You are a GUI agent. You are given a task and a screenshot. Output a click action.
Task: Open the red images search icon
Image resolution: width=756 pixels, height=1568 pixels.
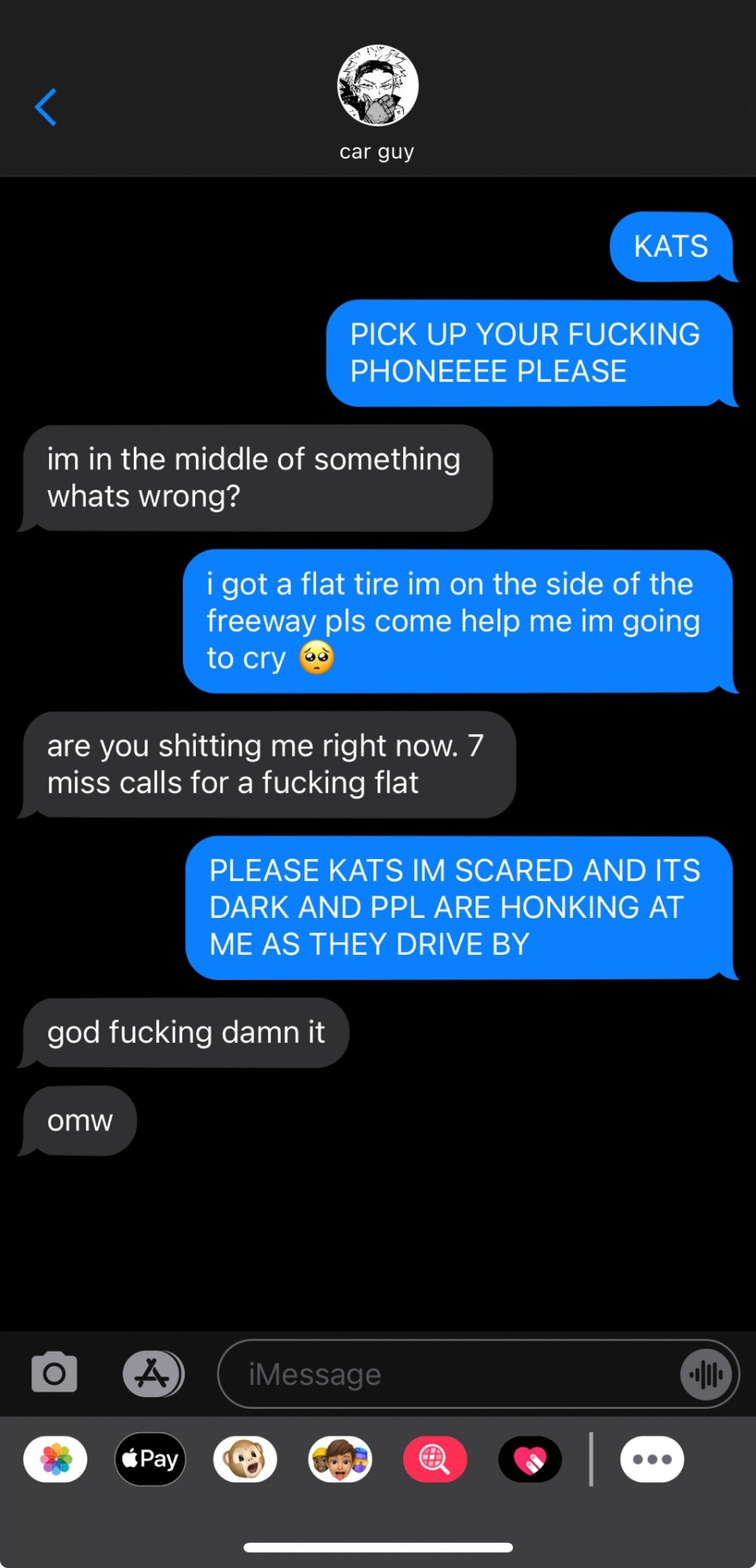435,1459
